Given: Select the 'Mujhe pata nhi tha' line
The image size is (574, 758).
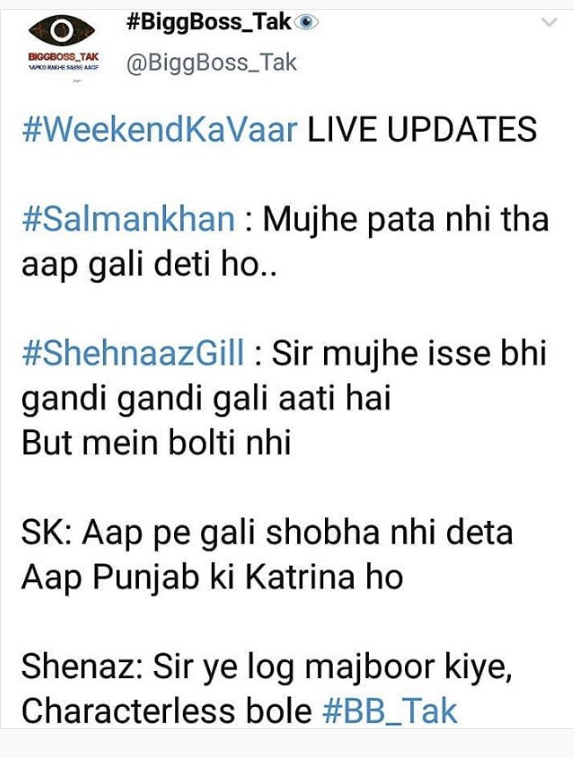Looking at the screenshot, I should [x=406, y=220].
